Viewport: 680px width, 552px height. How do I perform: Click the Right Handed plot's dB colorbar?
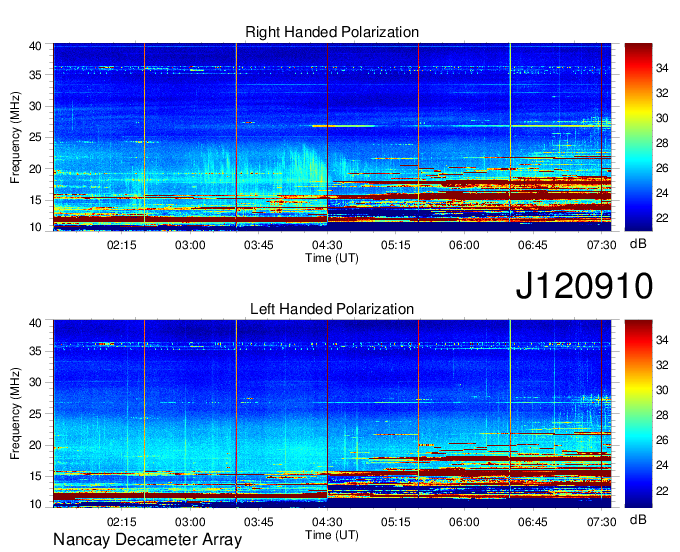point(638,137)
